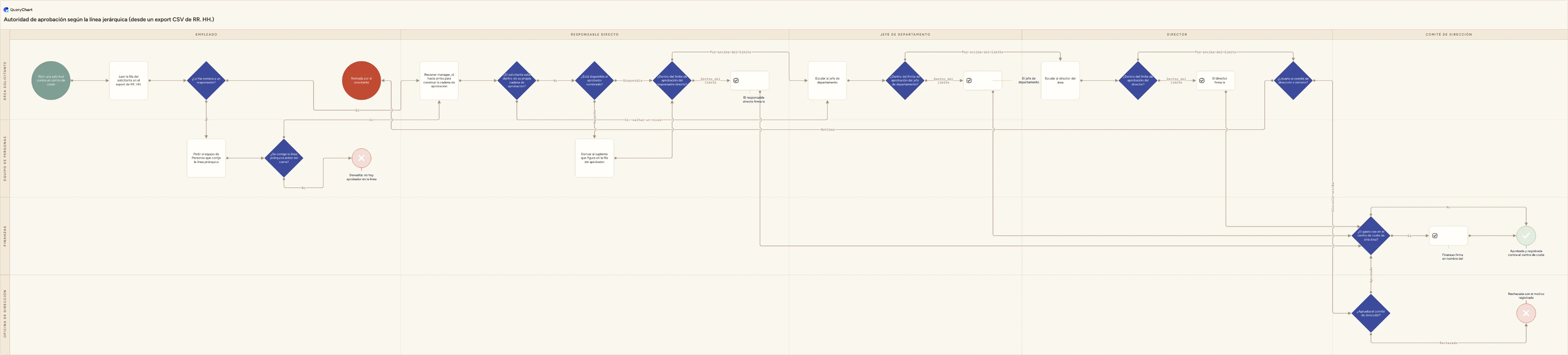Select the '¿La fila nombra a un responsable?' diamond
The height and width of the screenshot is (355, 1568).
tap(206, 81)
